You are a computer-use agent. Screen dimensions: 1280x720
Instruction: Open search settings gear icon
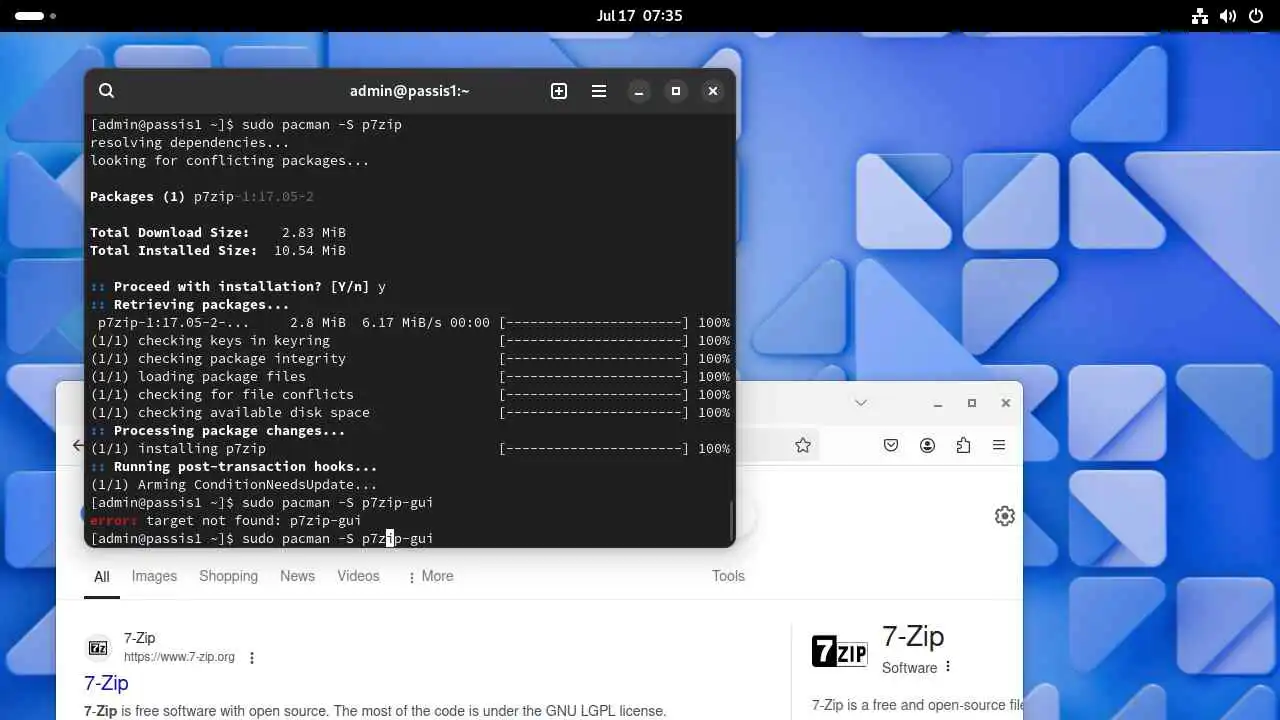(1005, 516)
